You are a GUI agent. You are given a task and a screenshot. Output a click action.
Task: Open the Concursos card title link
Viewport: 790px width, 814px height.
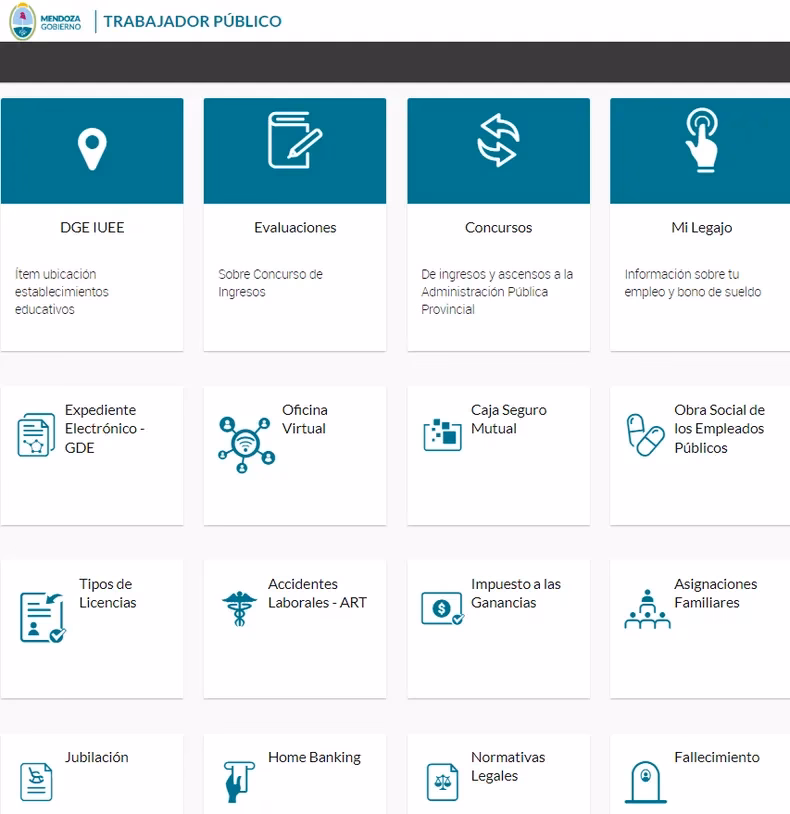[498, 228]
